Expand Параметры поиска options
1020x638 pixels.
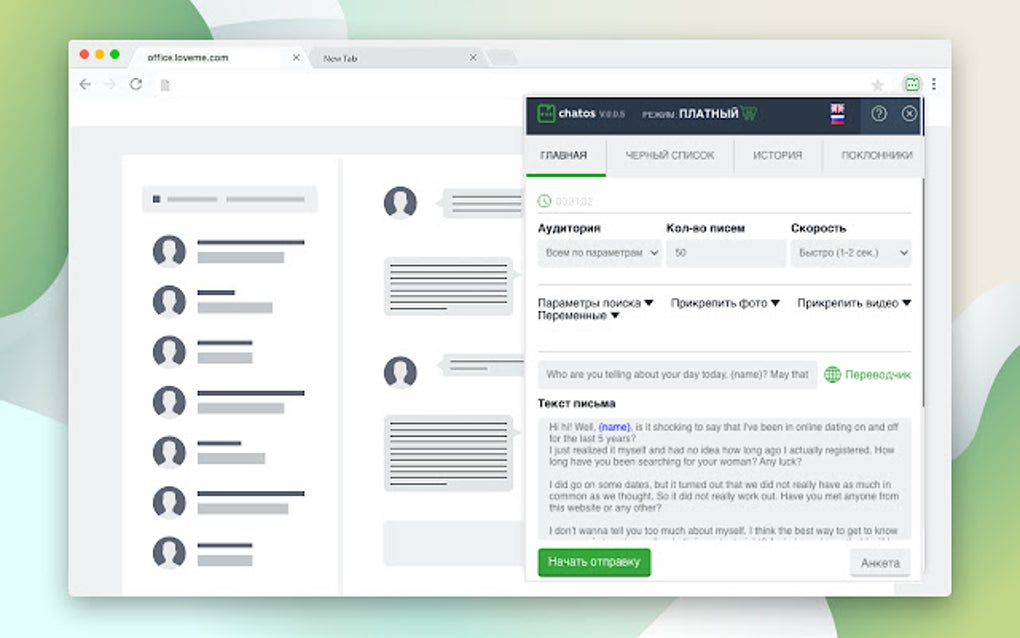tap(592, 303)
